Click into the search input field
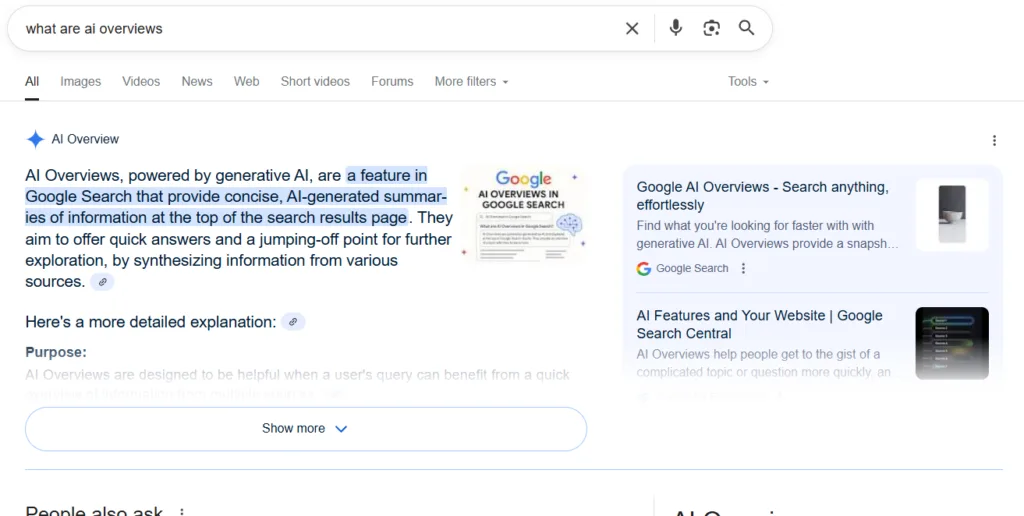Screen dimensions: 1024x516 (x=300, y=29)
